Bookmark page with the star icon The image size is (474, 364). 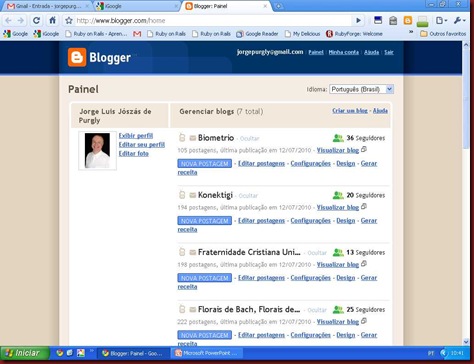[x=69, y=21]
